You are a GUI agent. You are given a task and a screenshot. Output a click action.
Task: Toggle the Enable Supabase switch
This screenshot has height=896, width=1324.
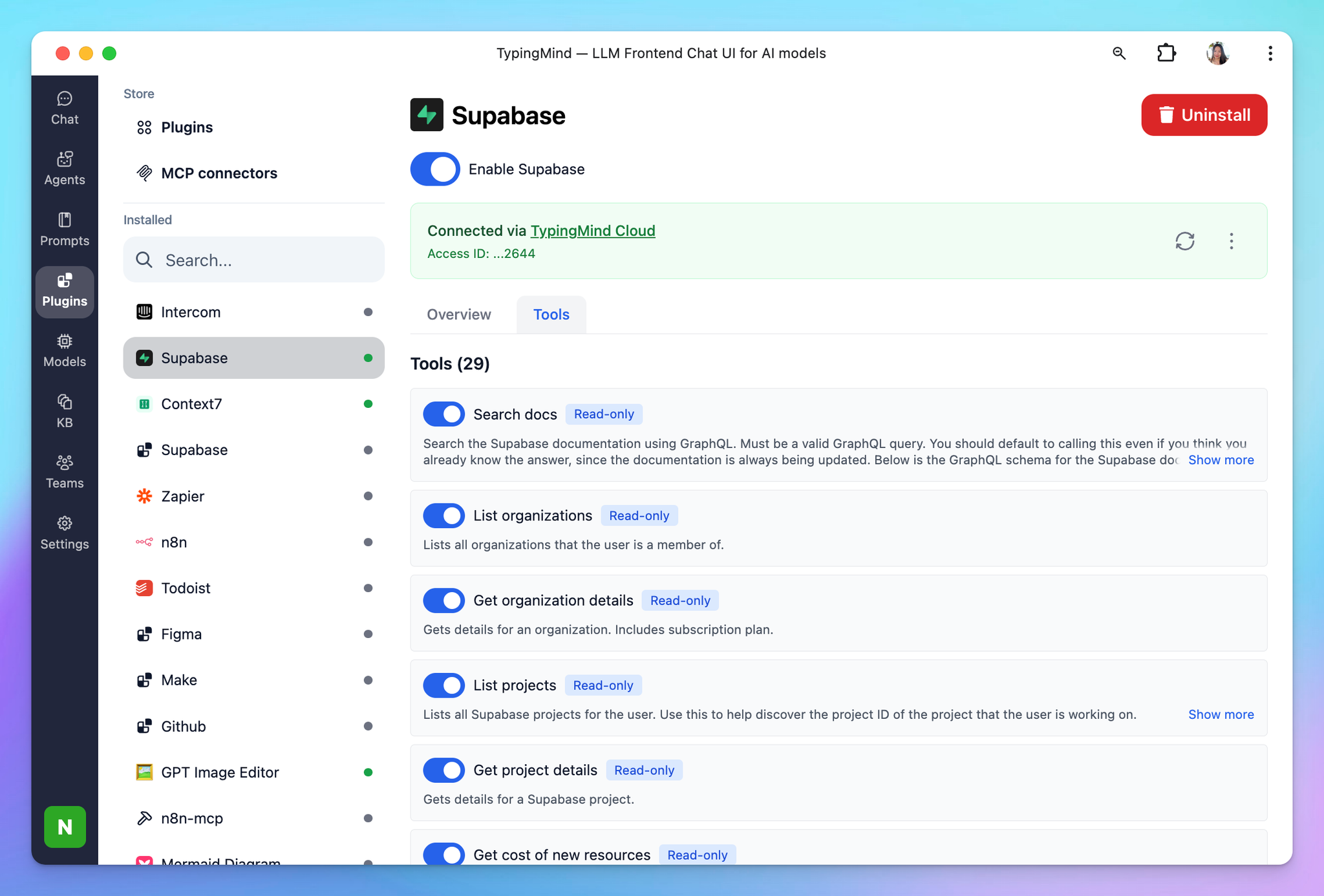435,169
